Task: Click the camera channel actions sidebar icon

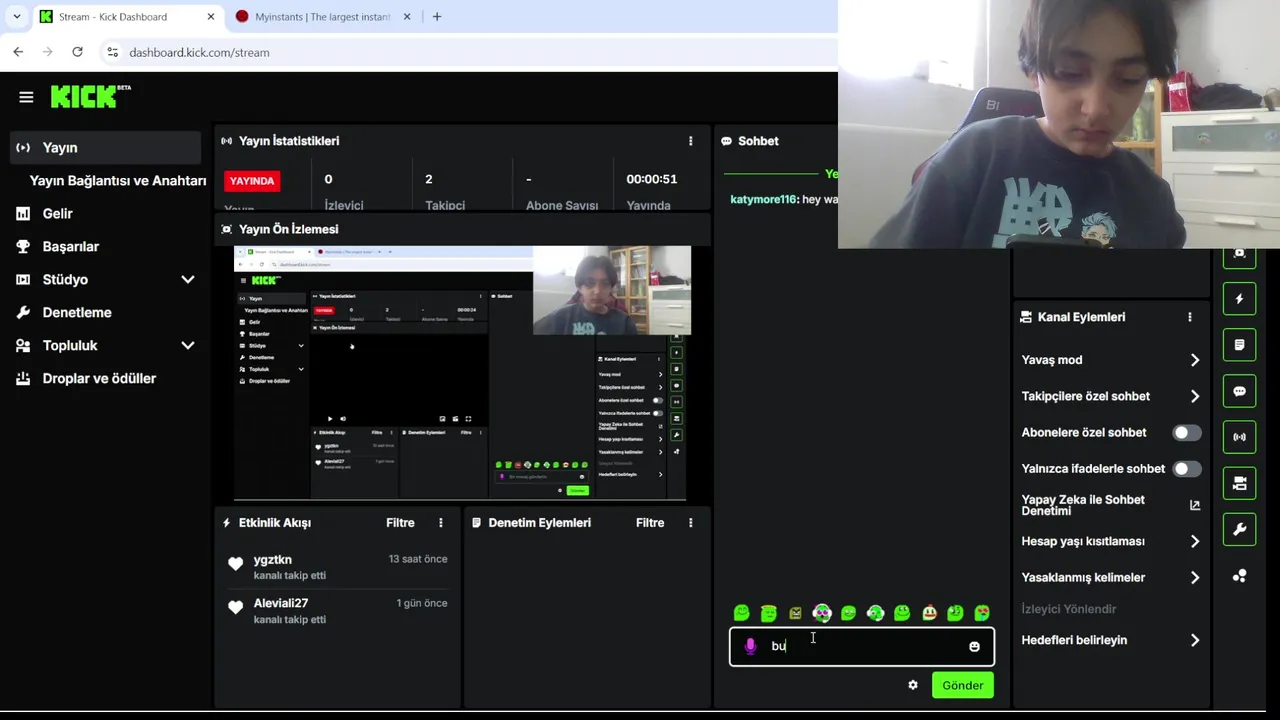Action: pyautogui.click(x=1239, y=483)
